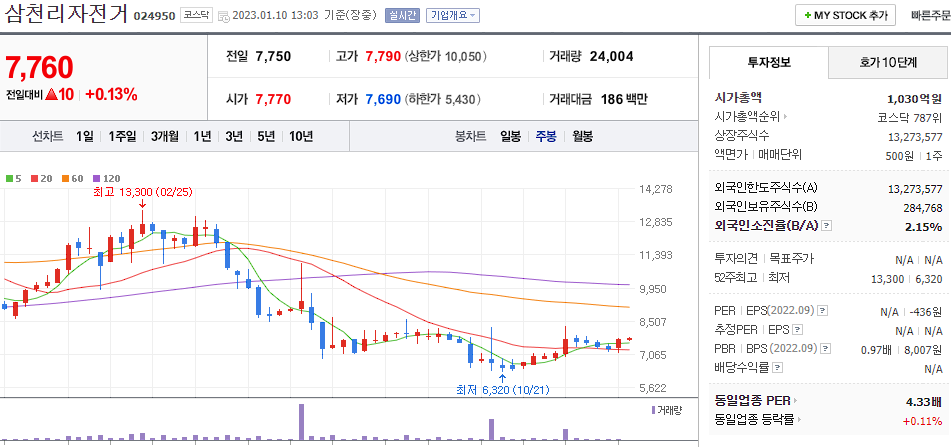Show the 일봉 daily candle chart
Image resolution: width=951 pixels, height=447 pixels.
[510, 136]
